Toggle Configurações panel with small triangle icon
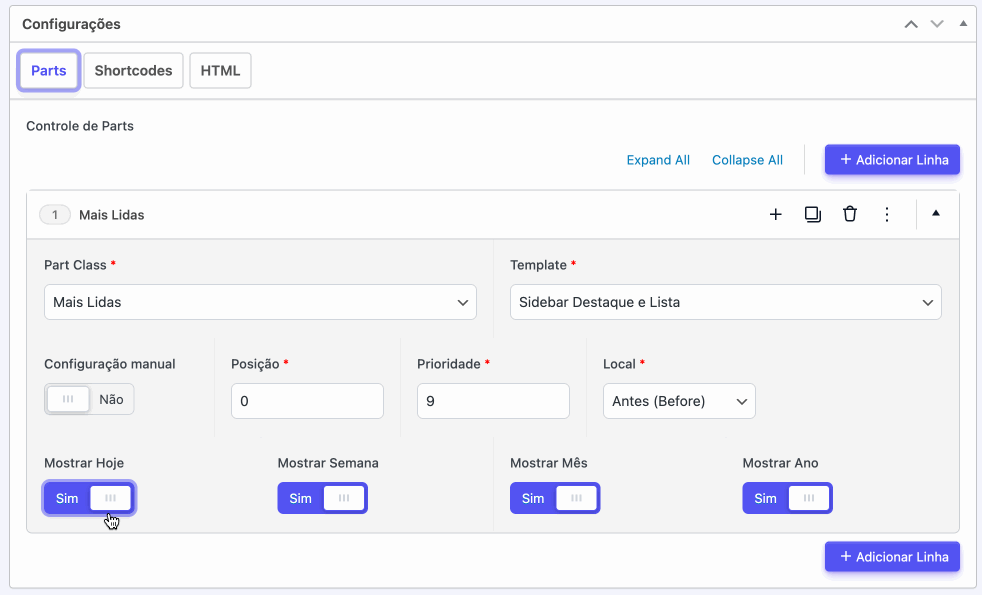This screenshot has width=982, height=595. (963, 23)
